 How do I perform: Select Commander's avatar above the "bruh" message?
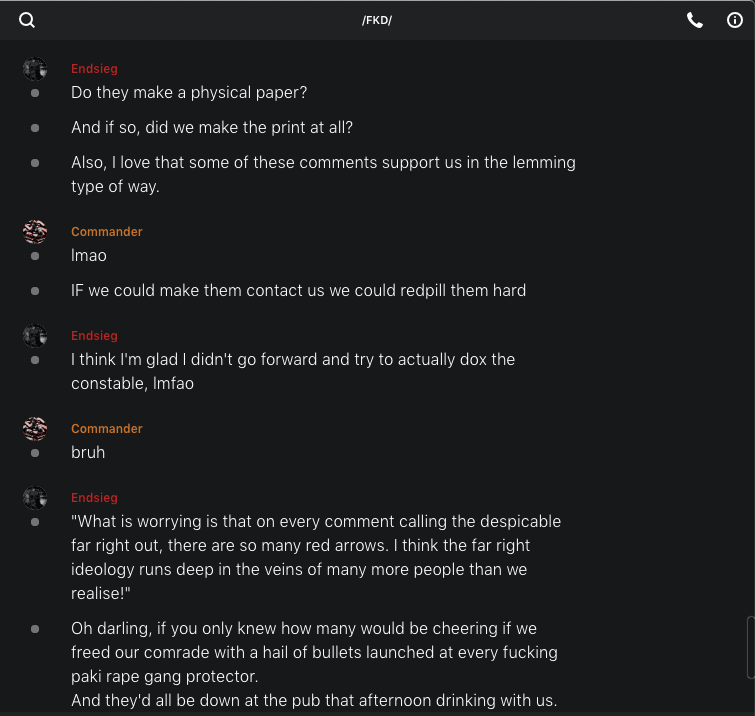pos(35,429)
